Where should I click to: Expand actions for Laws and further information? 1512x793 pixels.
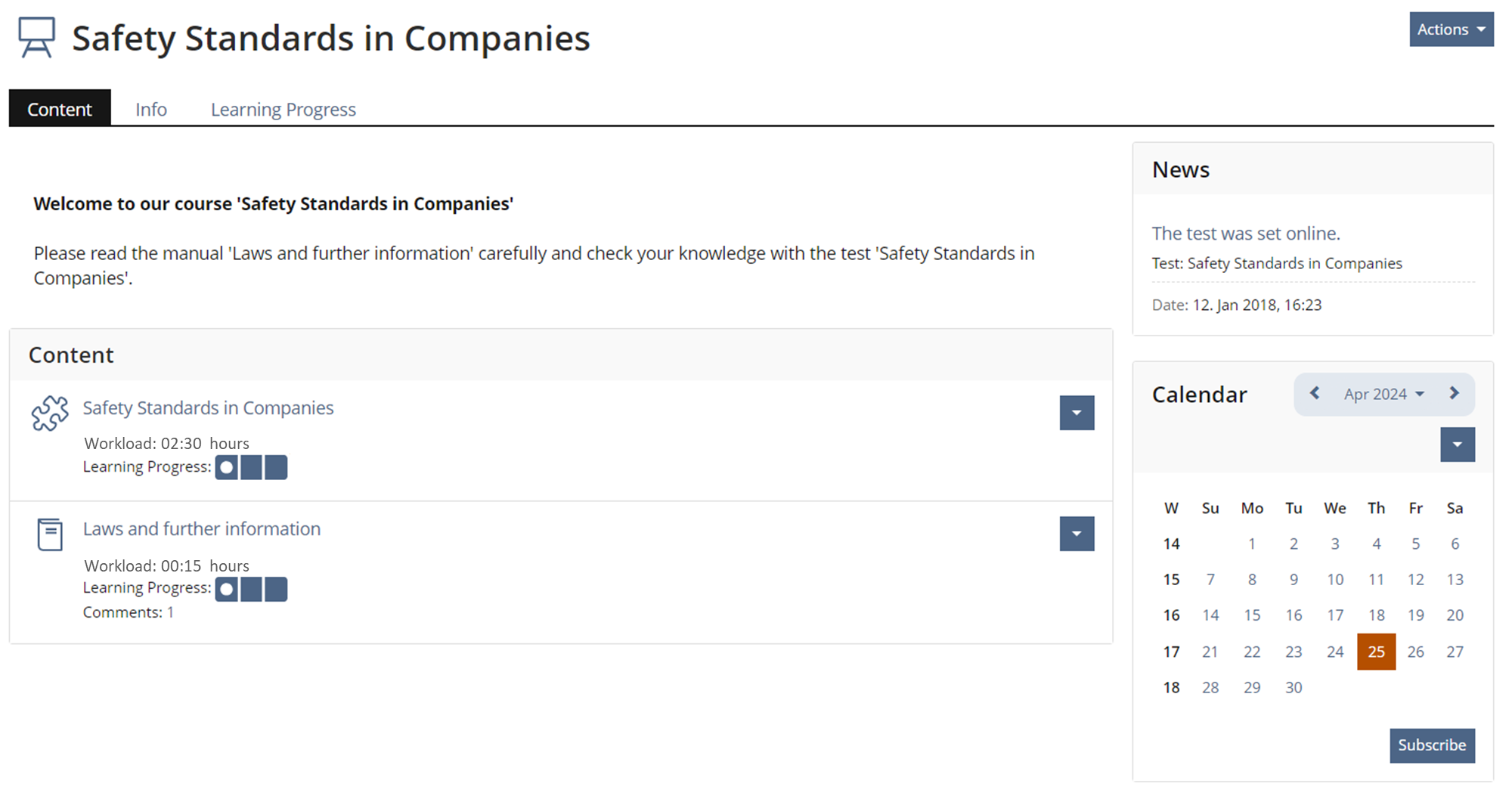(x=1077, y=534)
